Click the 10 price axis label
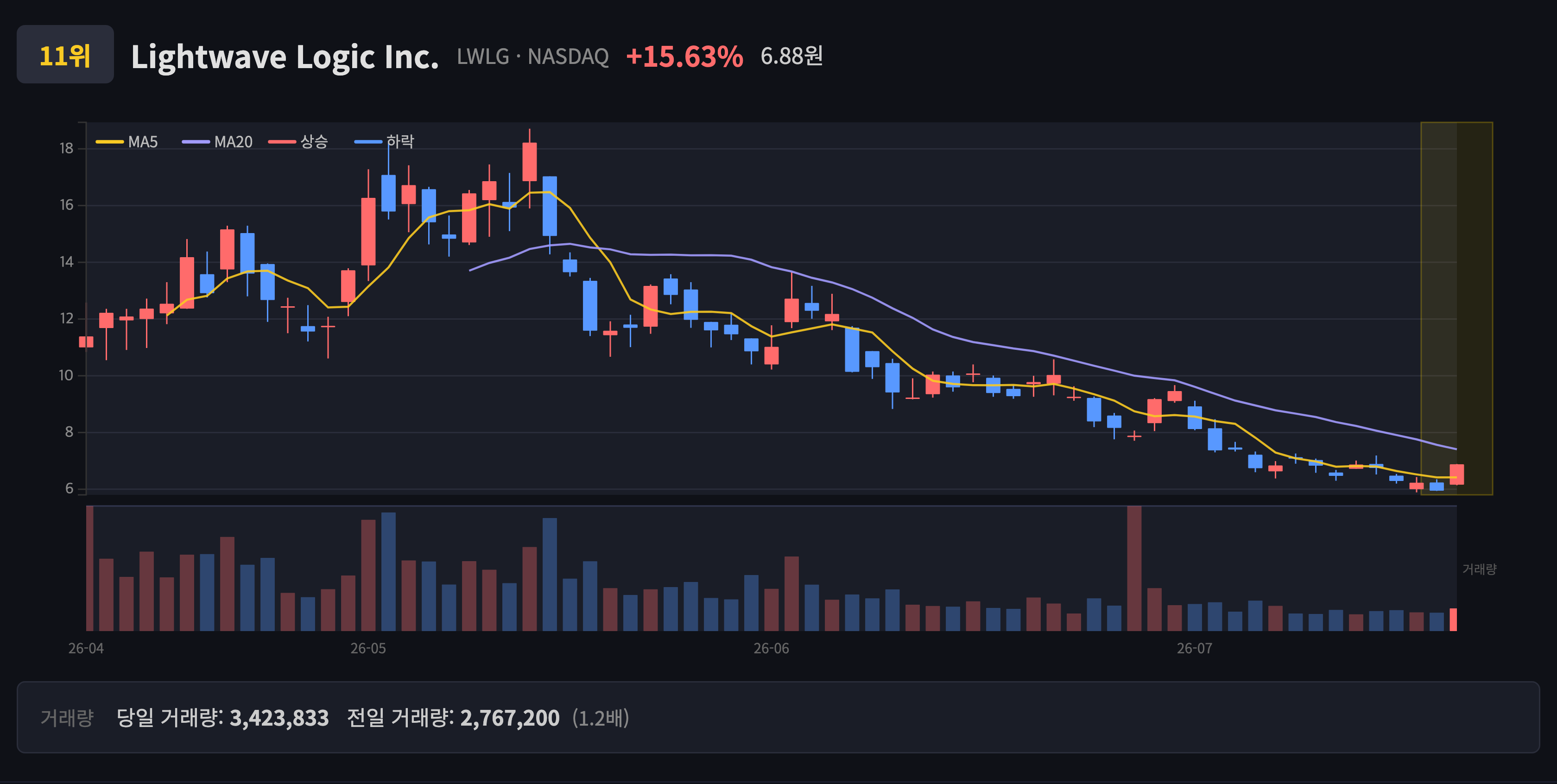1557x784 pixels. point(66,375)
